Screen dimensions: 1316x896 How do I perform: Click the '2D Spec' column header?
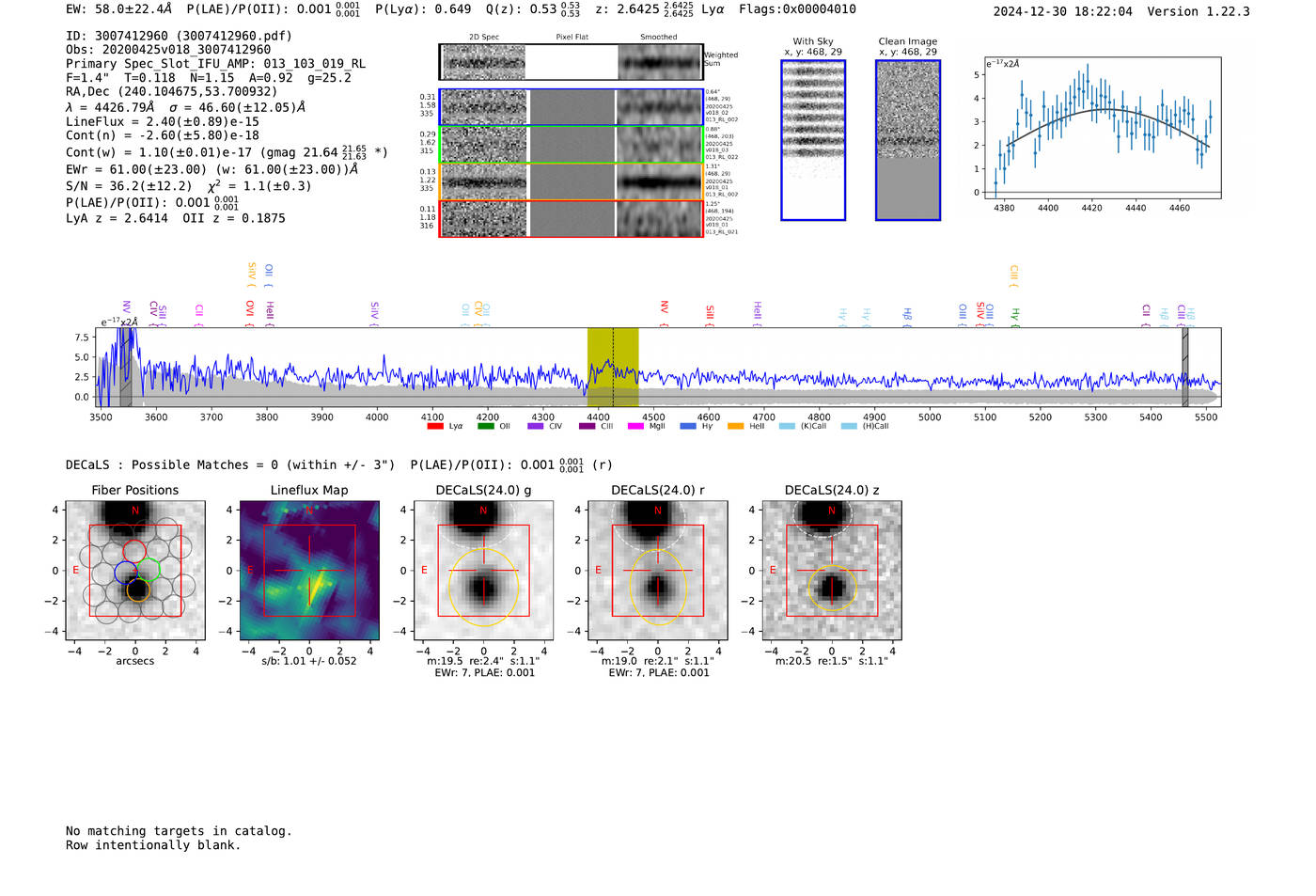[484, 38]
